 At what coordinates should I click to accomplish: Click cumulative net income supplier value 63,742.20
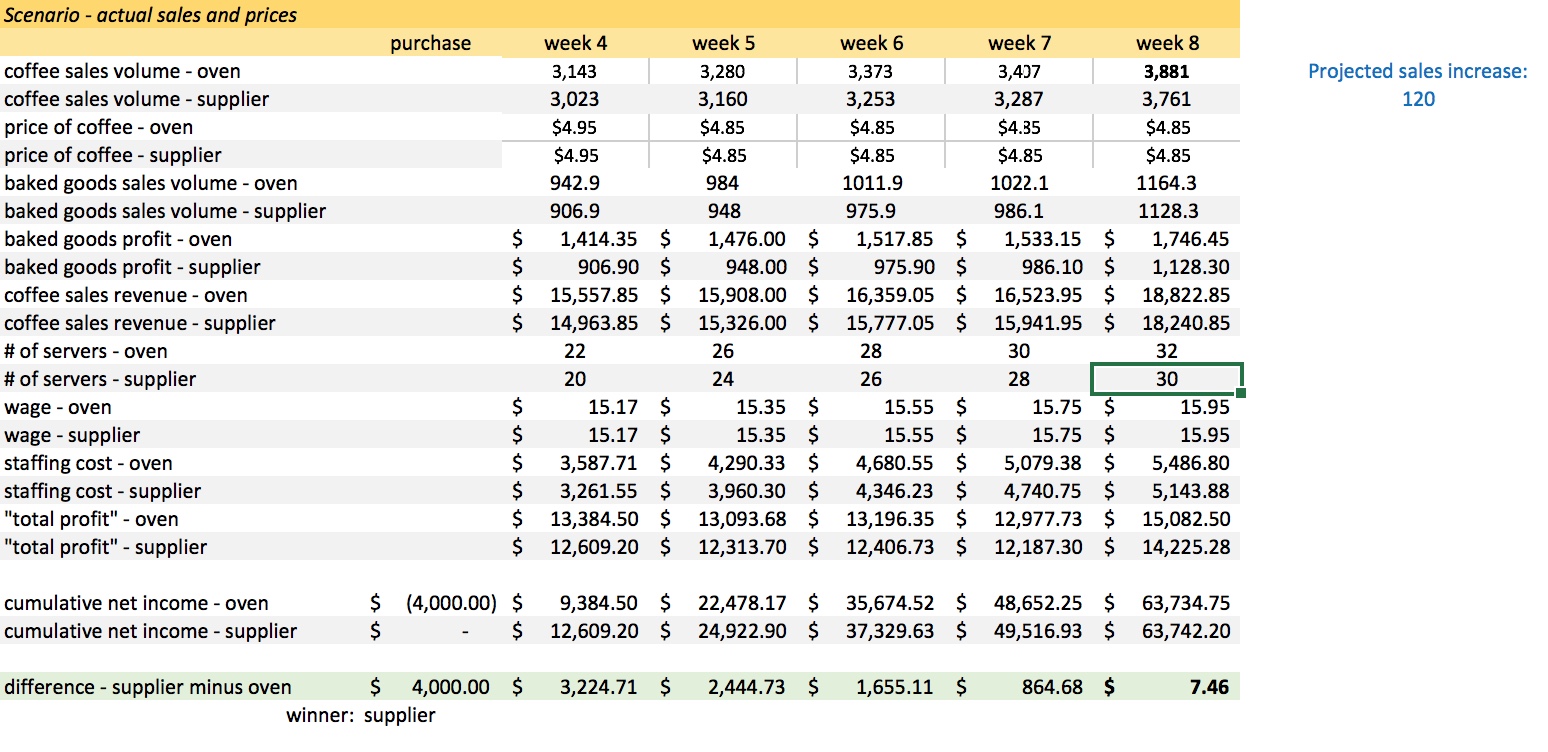(x=1186, y=631)
